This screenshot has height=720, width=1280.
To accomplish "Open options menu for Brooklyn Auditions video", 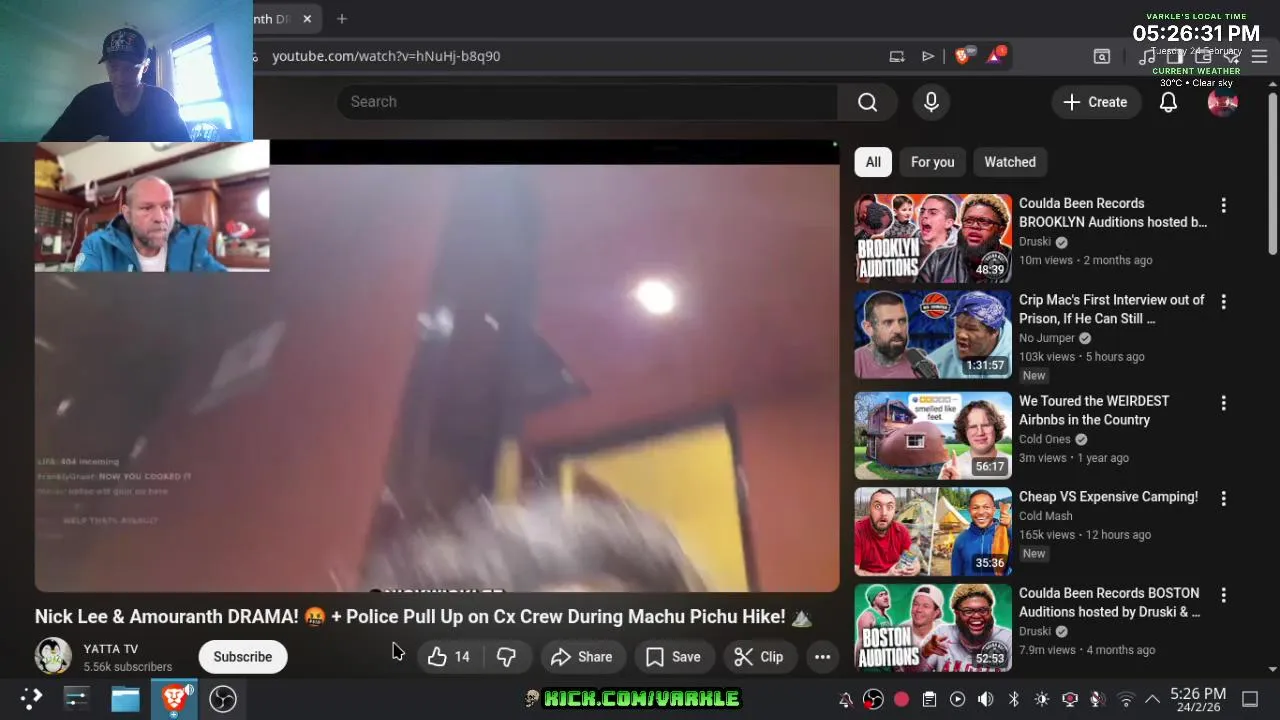I will coord(1223,205).
